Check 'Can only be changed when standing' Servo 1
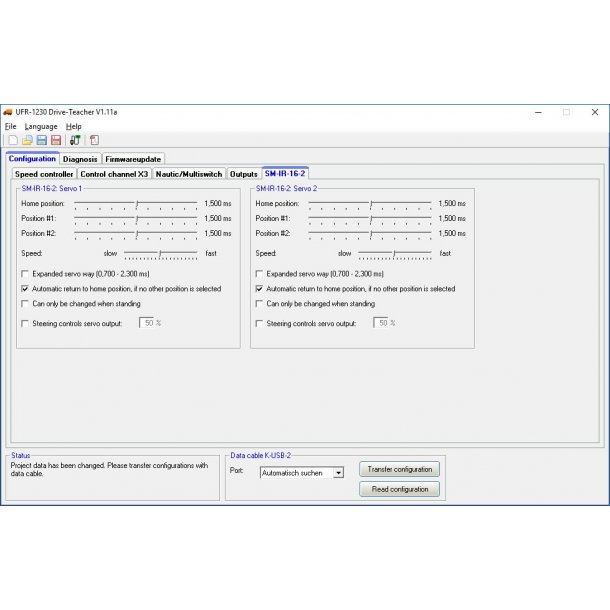Viewport: 610px width, 610px height. pyautogui.click(x=25, y=304)
